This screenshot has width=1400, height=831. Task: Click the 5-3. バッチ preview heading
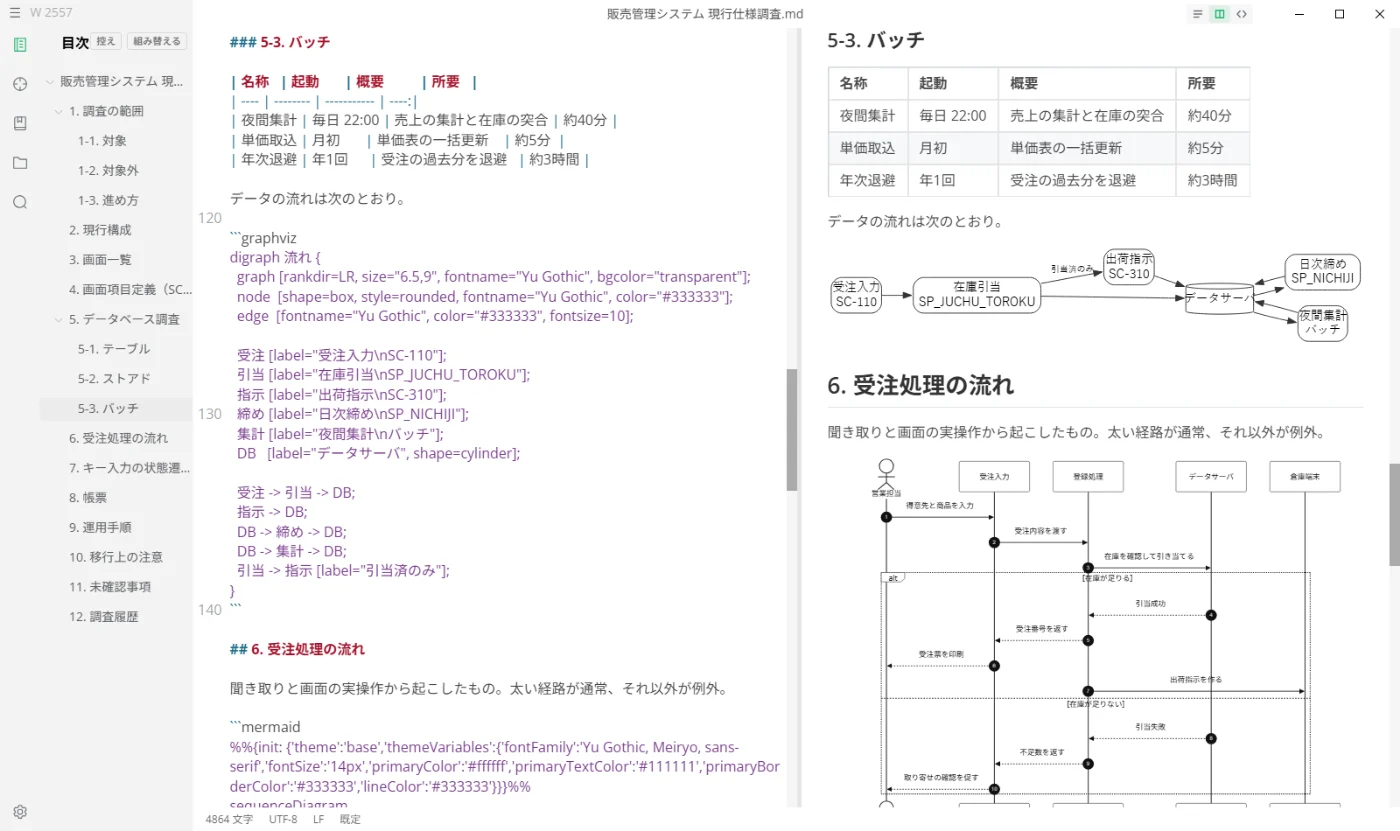pyautogui.click(x=876, y=41)
